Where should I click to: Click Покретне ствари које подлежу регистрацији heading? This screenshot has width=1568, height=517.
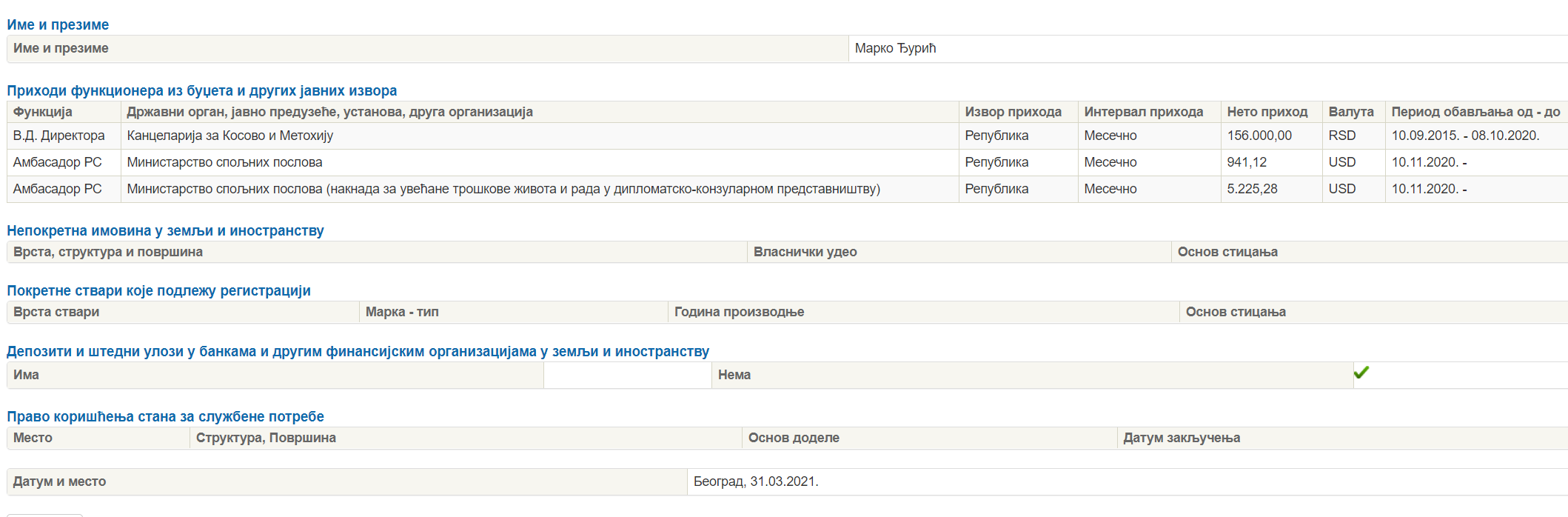click(158, 290)
